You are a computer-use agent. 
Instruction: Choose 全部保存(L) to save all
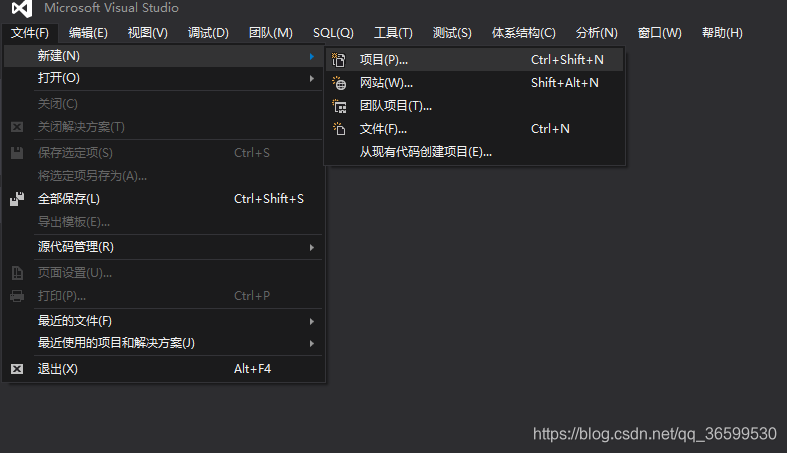163,199
